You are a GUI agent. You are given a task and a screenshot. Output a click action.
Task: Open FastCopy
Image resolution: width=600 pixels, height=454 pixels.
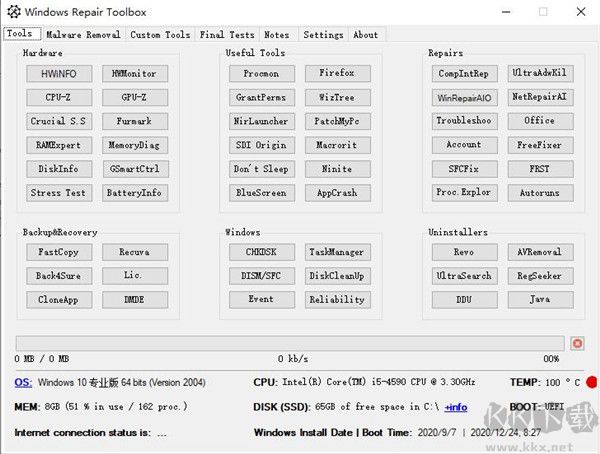pos(59,252)
